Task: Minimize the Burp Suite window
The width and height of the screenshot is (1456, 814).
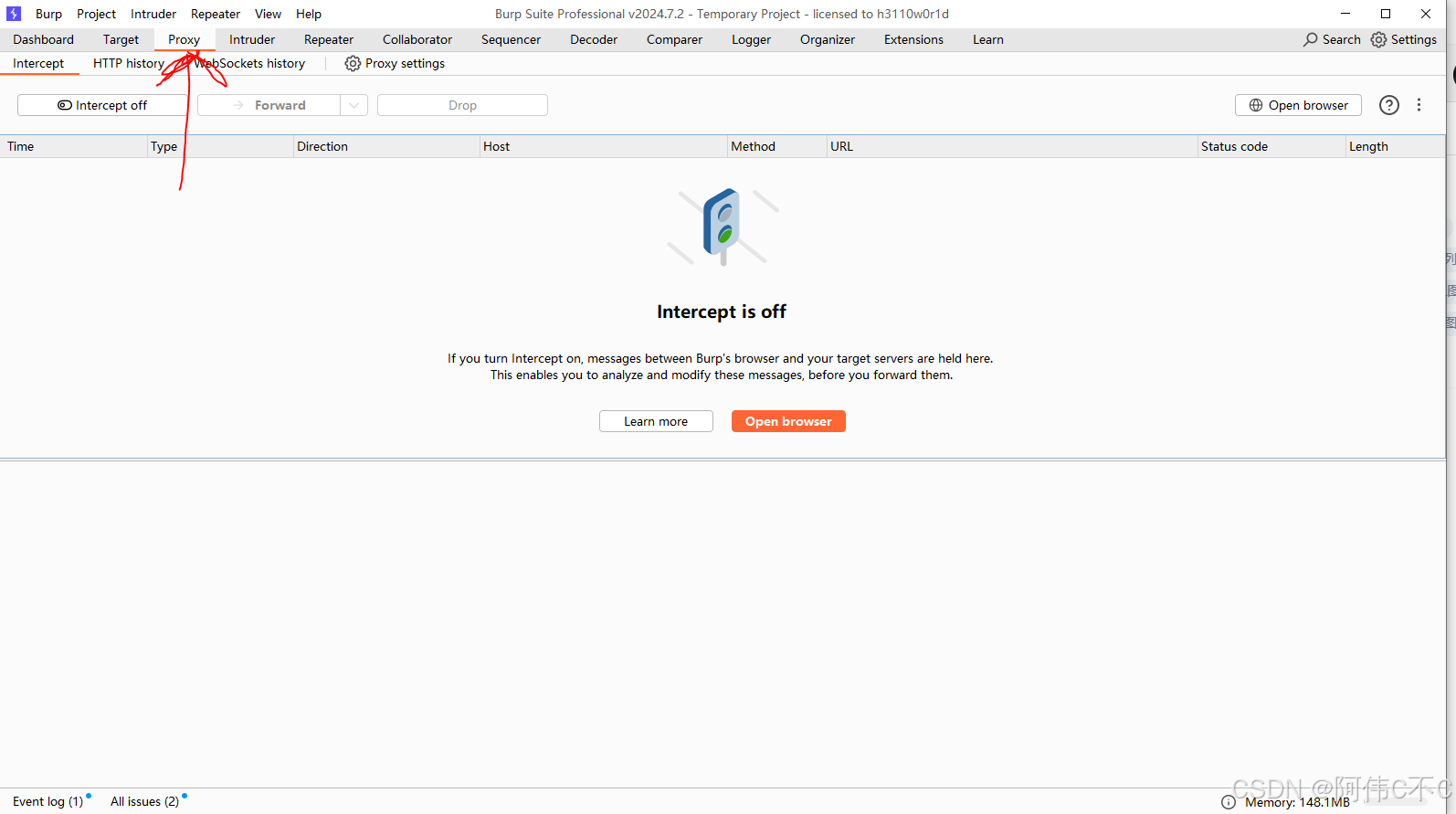Action: [x=1345, y=14]
